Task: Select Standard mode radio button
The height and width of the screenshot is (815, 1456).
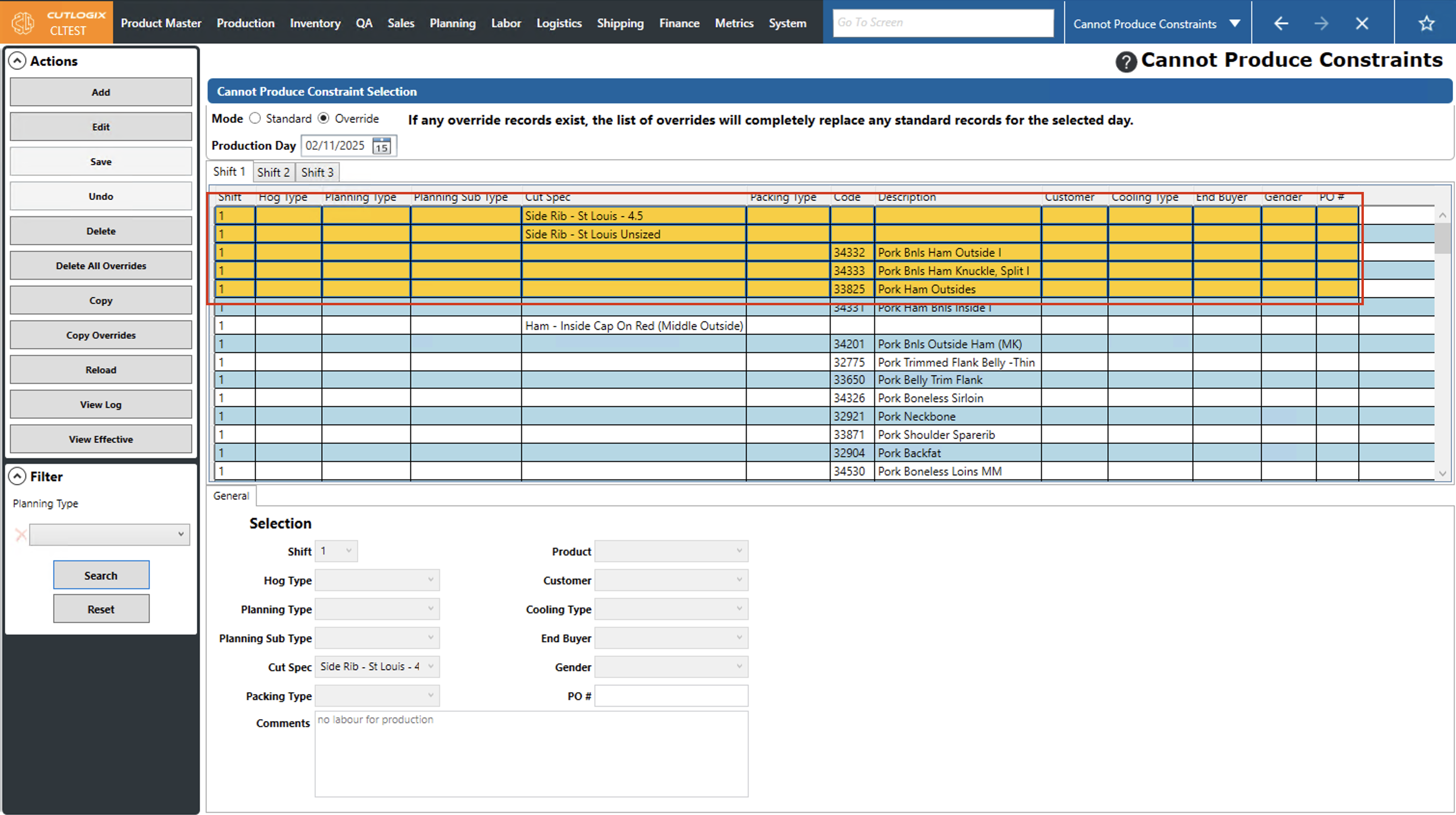Action: coord(255,118)
